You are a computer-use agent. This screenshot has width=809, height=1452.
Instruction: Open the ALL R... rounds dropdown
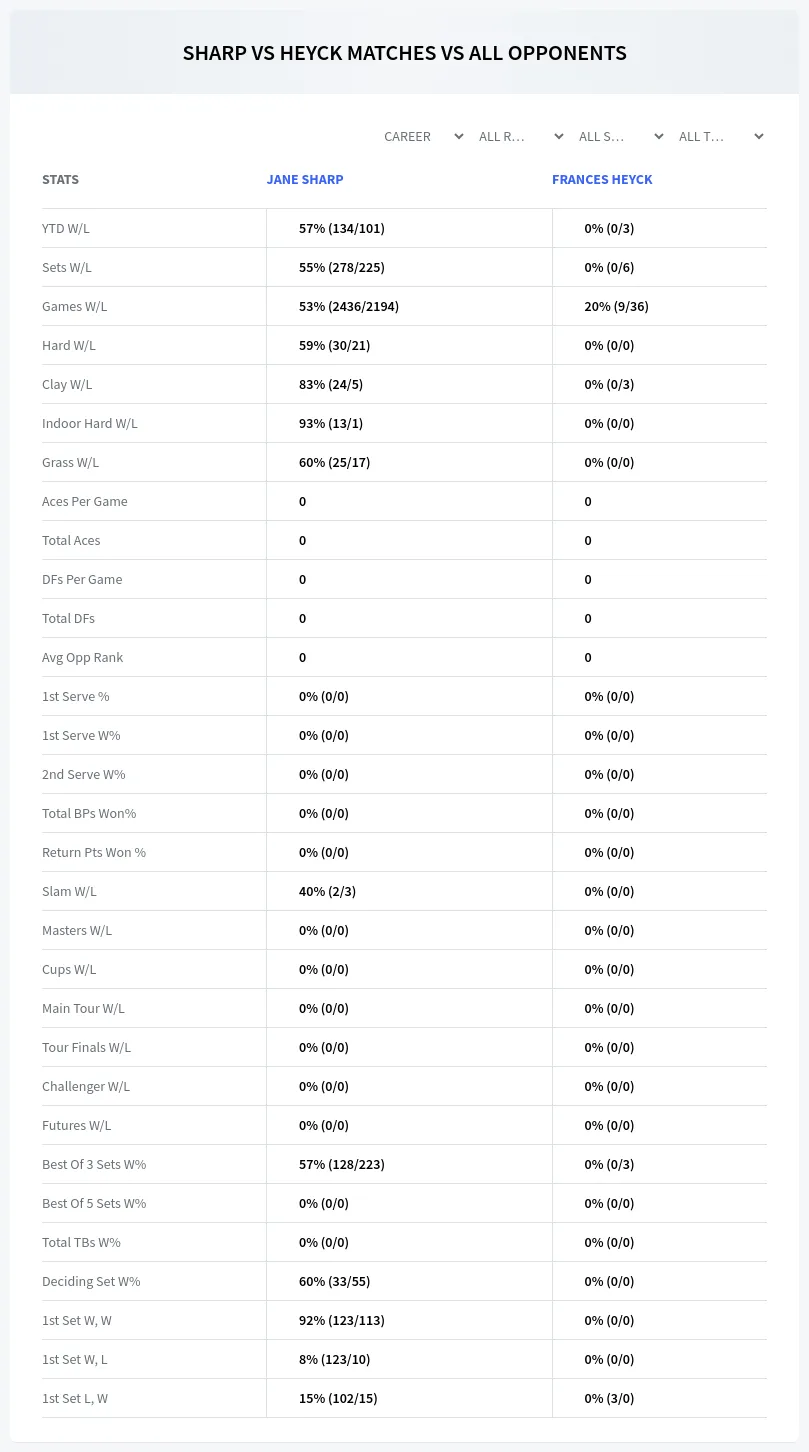click(520, 136)
